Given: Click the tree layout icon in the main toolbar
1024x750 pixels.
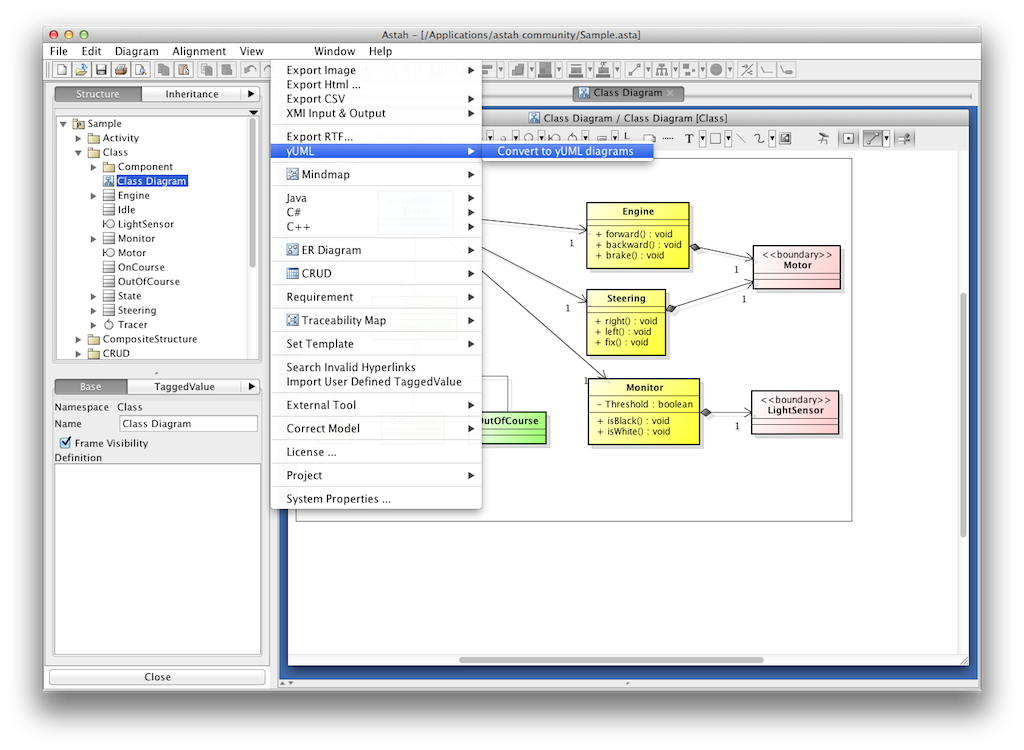Looking at the screenshot, I should pyautogui.click(x=662, y=69).
